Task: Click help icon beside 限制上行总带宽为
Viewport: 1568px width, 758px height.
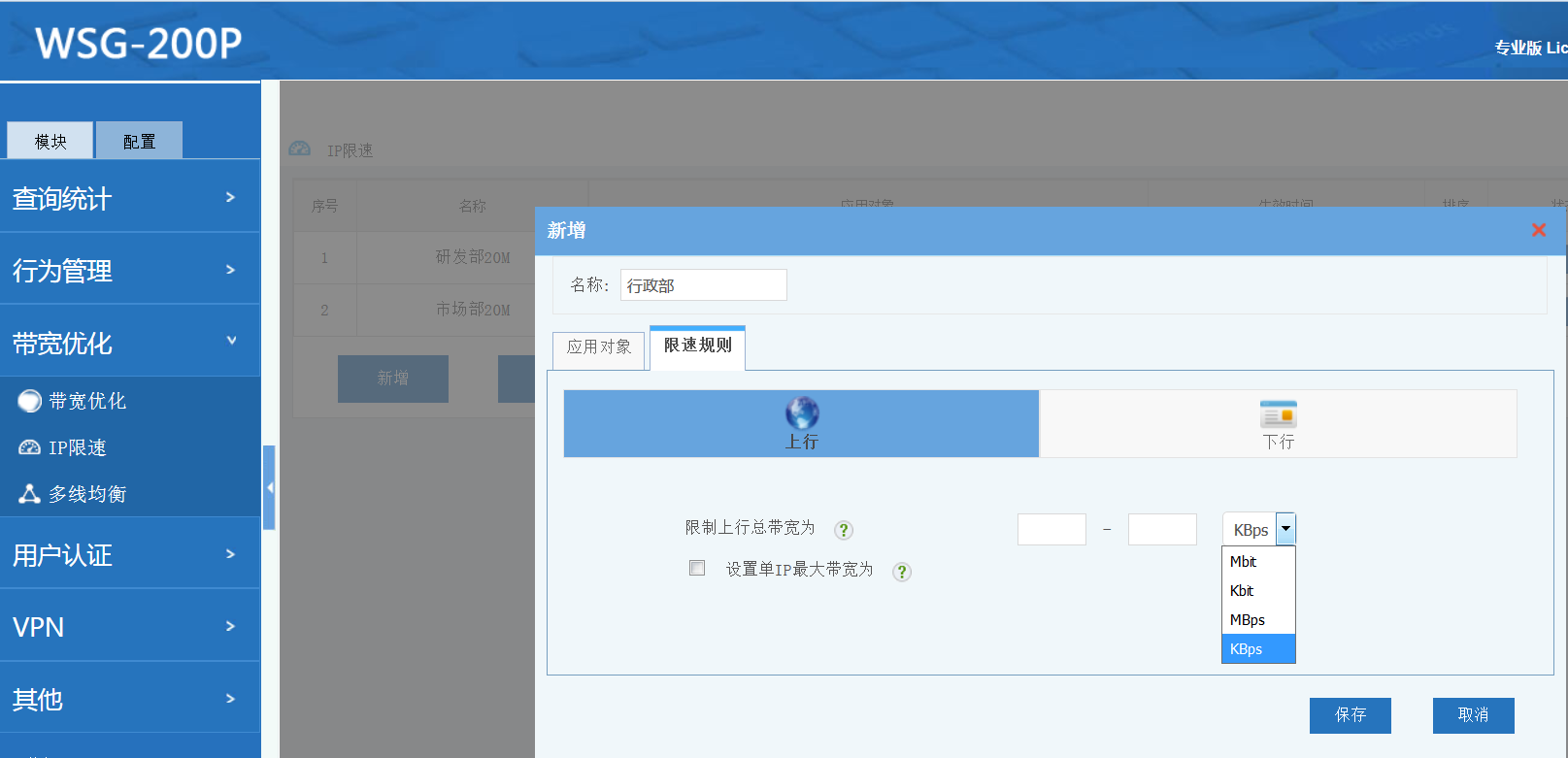Action: [x=844, y=530]
